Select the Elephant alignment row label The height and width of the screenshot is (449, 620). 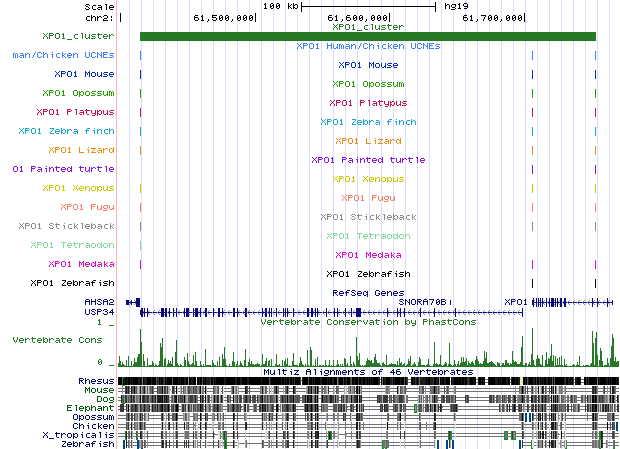click(x=91, y=408)
